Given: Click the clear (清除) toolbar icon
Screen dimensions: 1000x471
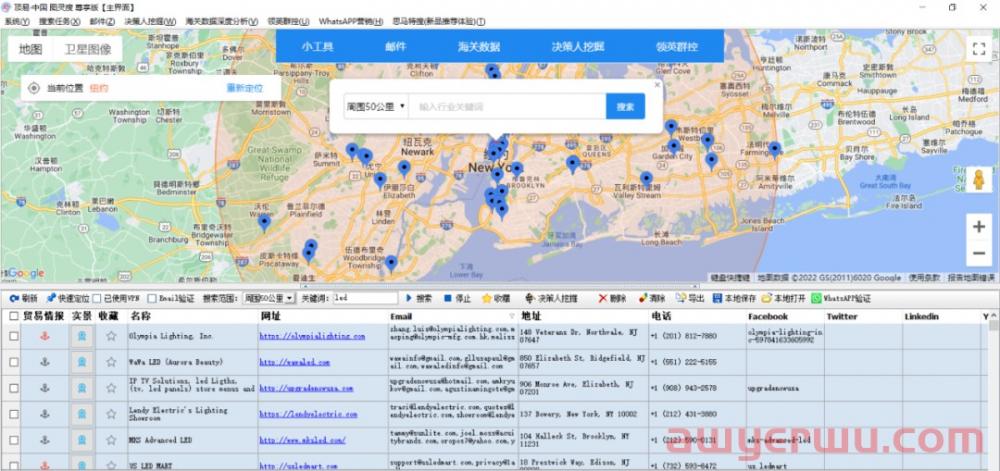Looking at the screenshot, I should click(x=642, y=298).
